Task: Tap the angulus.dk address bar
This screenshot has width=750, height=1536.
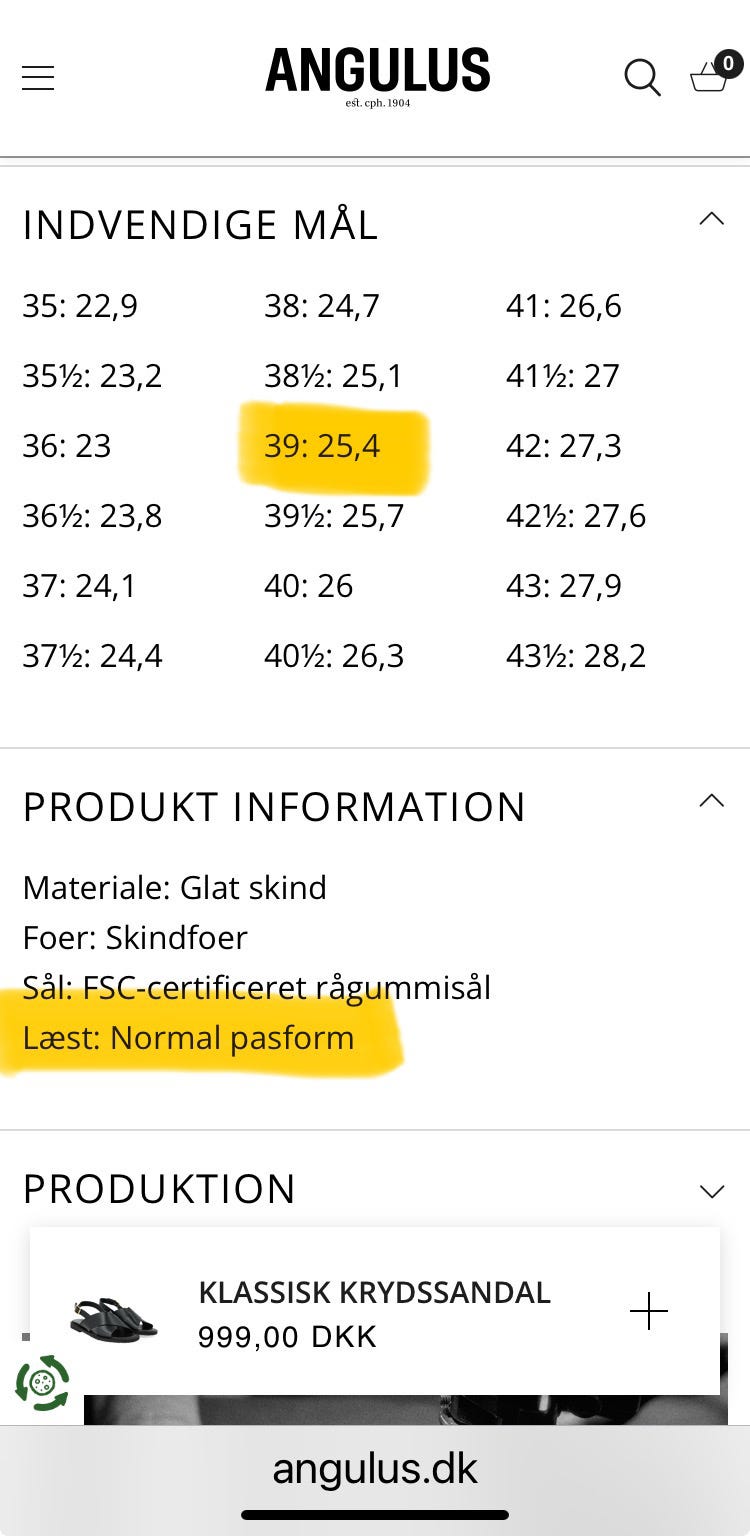Action: tap(375, 1469)
